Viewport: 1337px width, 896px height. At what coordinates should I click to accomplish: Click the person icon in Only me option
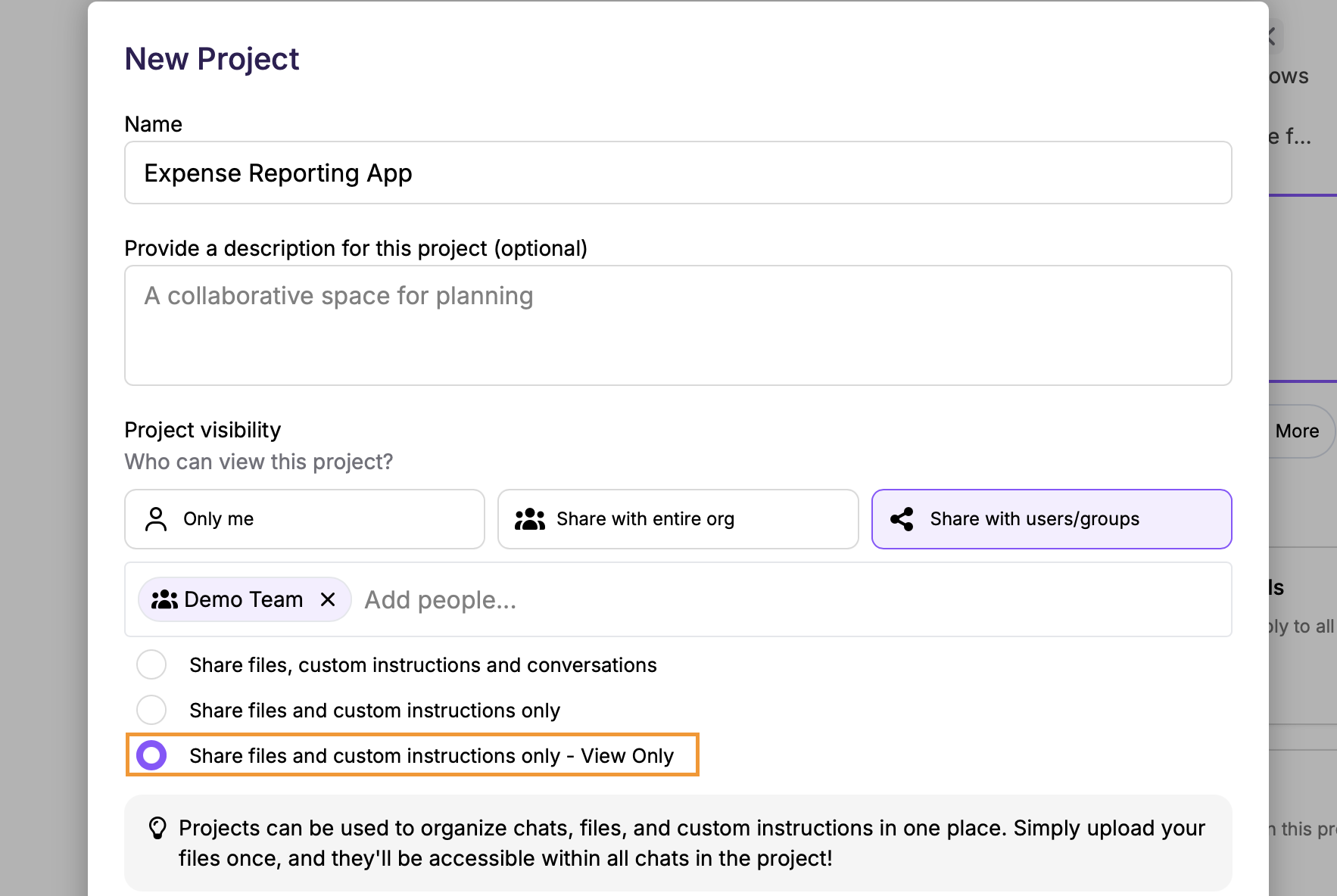pyautogui.click(x=156, y=519)
